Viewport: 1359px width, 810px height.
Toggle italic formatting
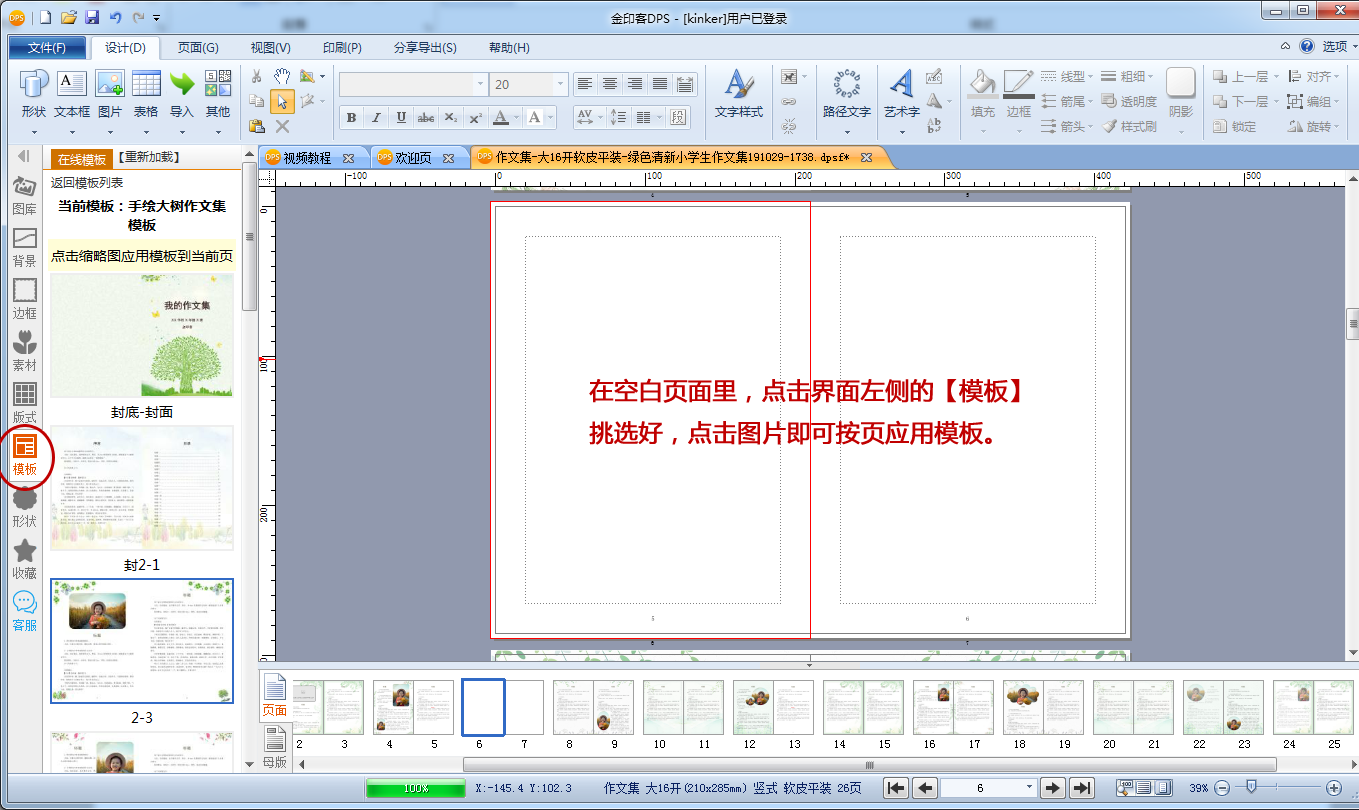point(376,118)
